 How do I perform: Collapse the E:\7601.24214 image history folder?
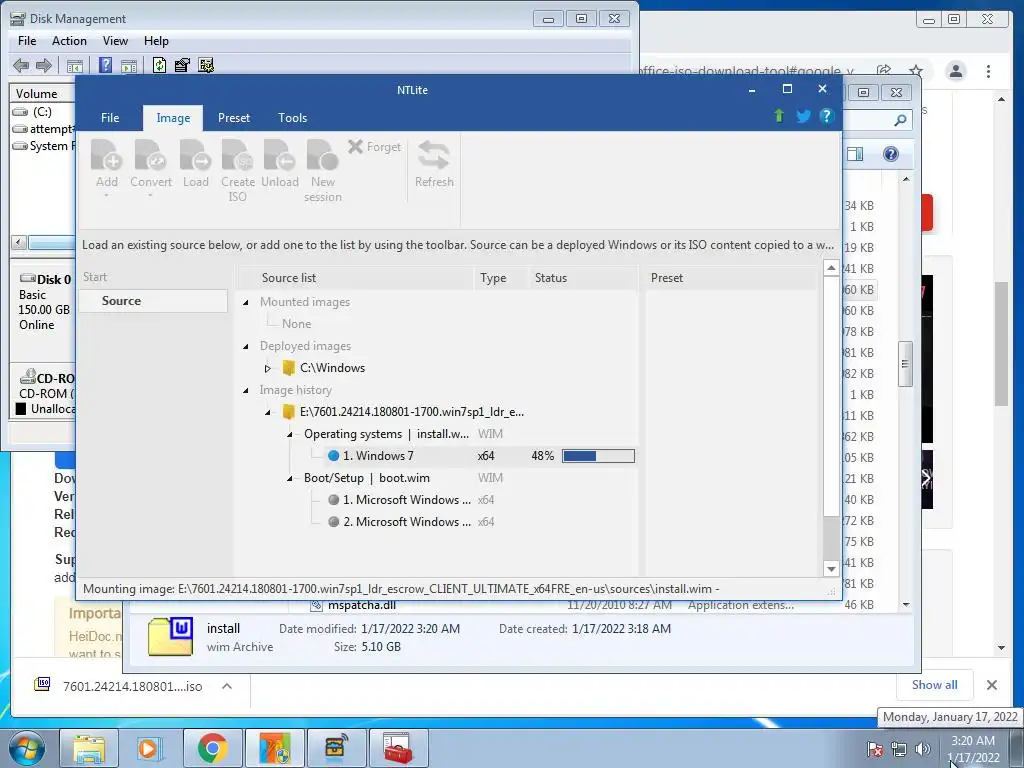tap(268, 412)
